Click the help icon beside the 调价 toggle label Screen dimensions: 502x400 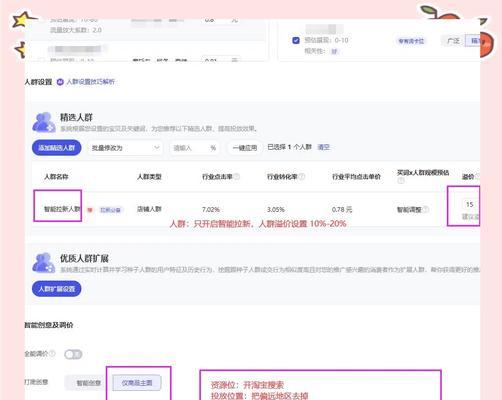click(52, 353)
